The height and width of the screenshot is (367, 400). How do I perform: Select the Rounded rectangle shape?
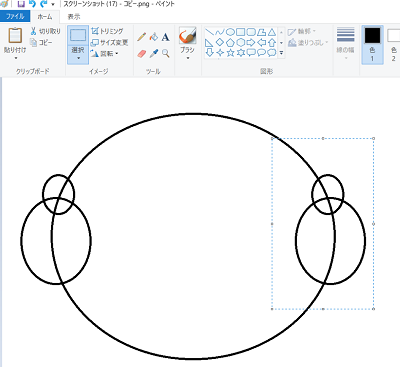[x=251, y=32]
